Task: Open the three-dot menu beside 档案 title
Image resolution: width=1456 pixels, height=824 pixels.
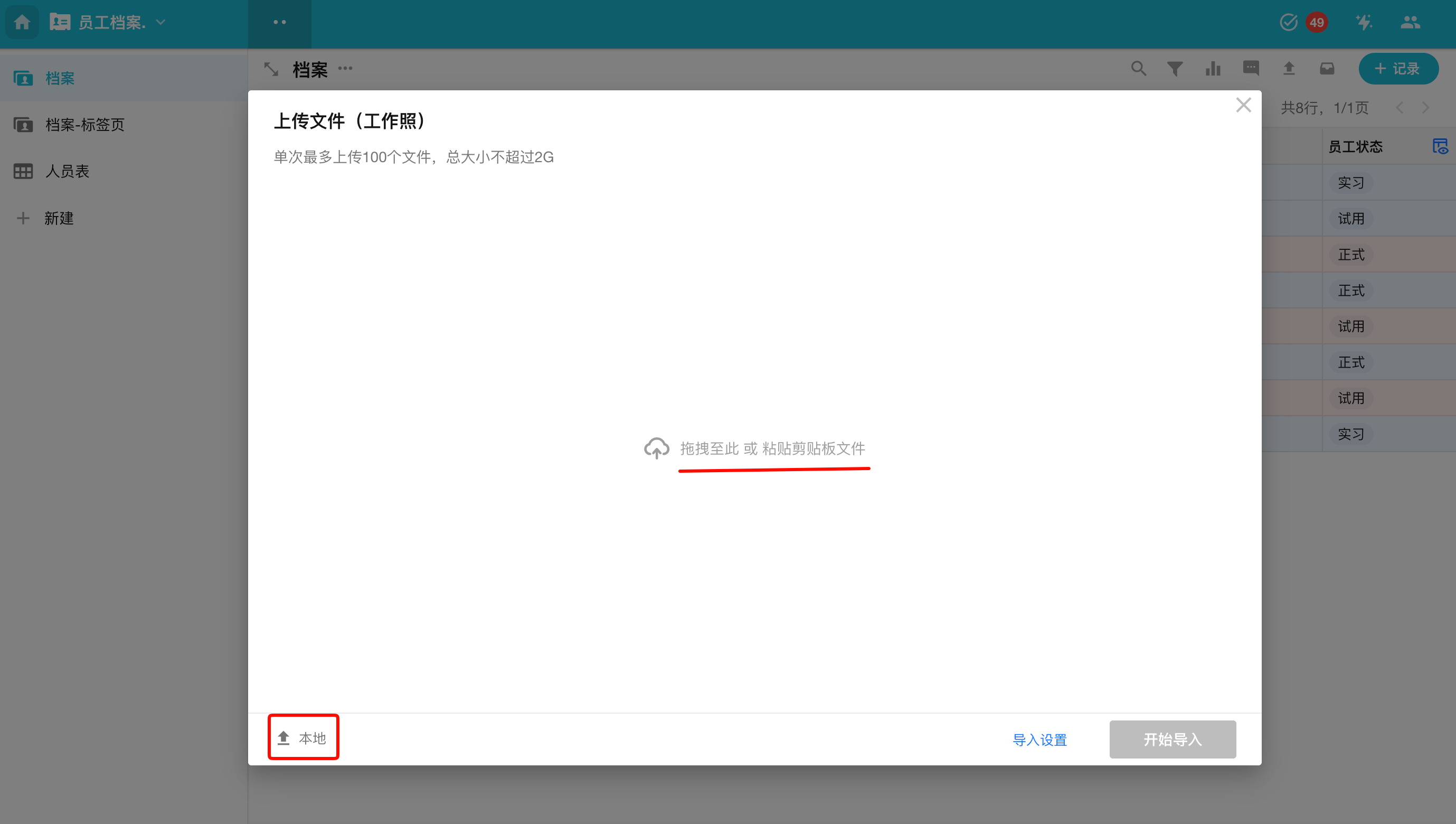Action: 345,69
